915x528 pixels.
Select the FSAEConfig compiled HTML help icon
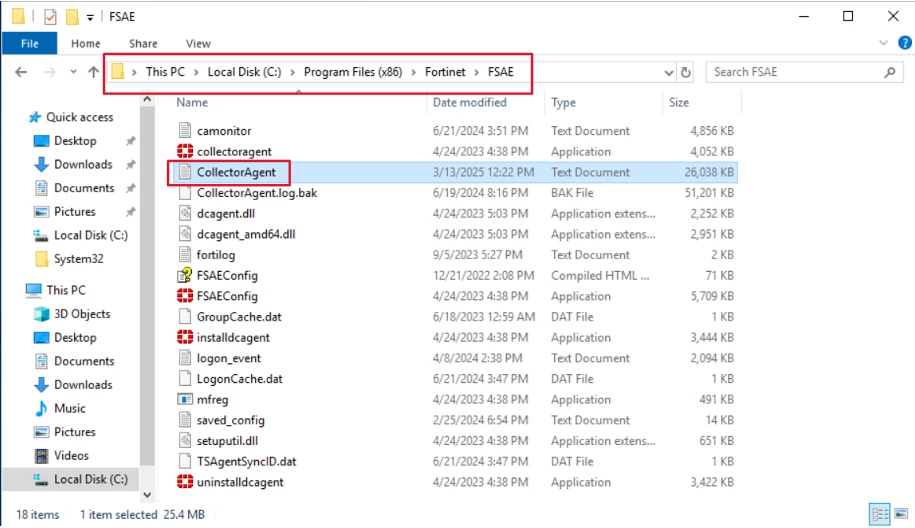[185, 275]
